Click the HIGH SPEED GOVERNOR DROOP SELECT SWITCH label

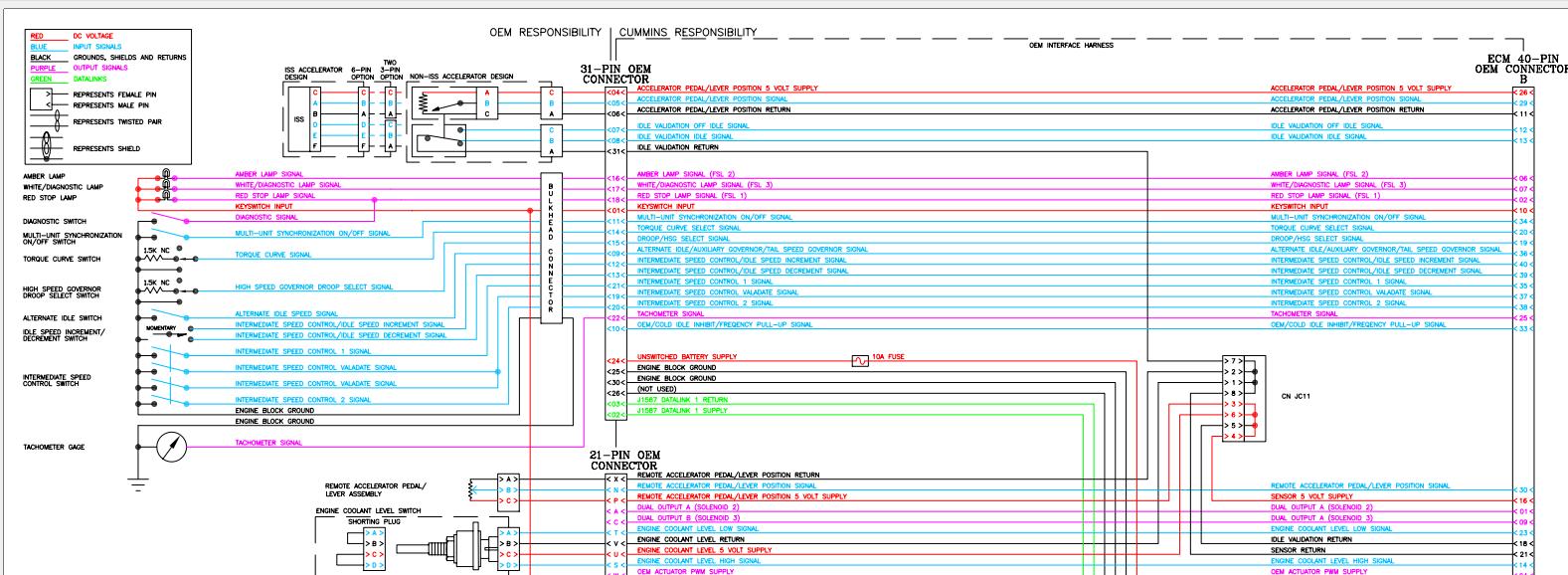click(x=62, y=292)
